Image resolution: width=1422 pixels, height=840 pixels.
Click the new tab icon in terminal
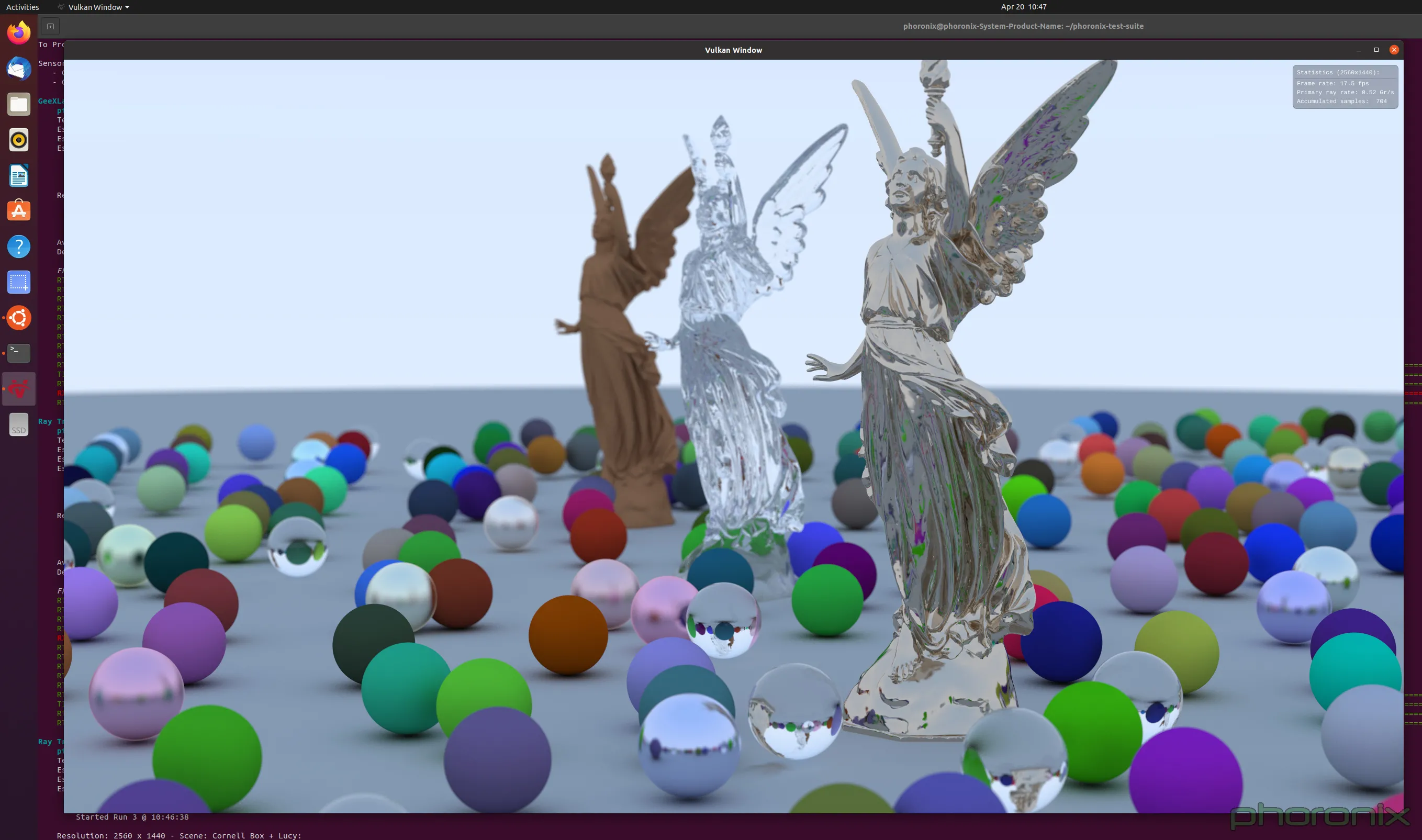tap(50, 26)
